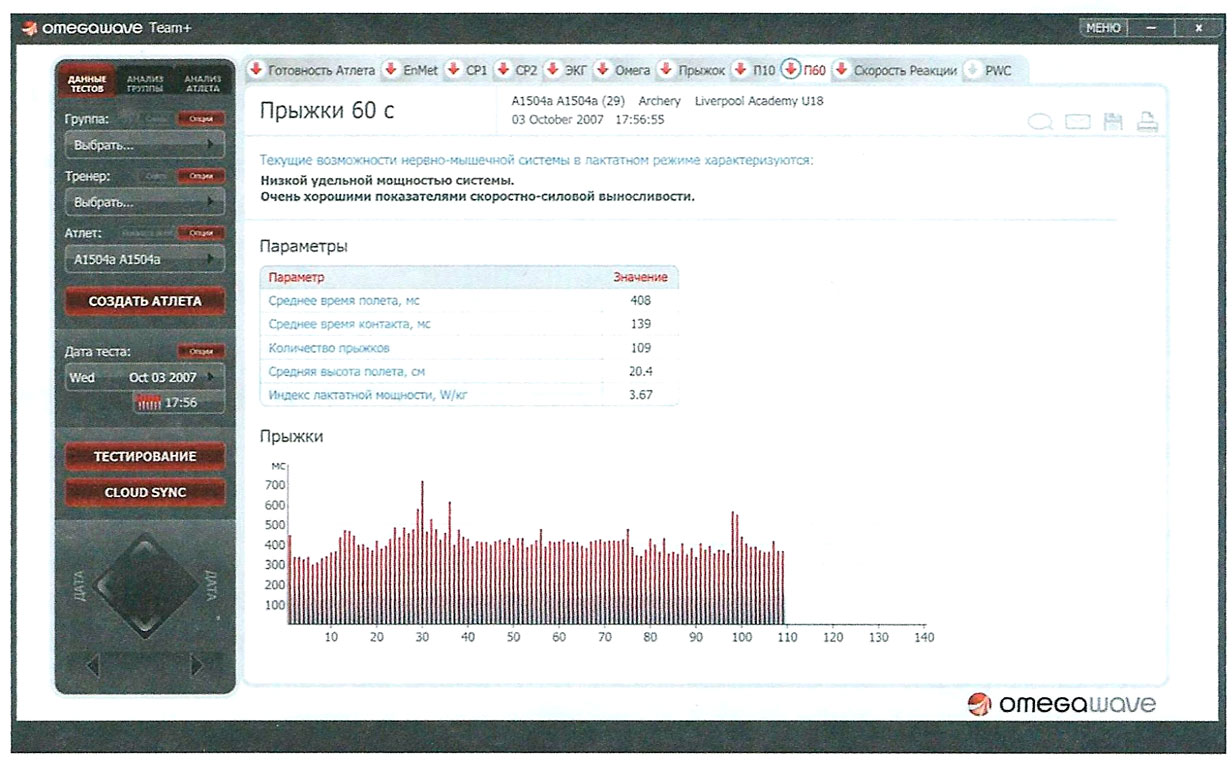The width and height of the screenshot is (1232, 764).
Task: Click the email envelope icon
Action: coord(1077,123)
